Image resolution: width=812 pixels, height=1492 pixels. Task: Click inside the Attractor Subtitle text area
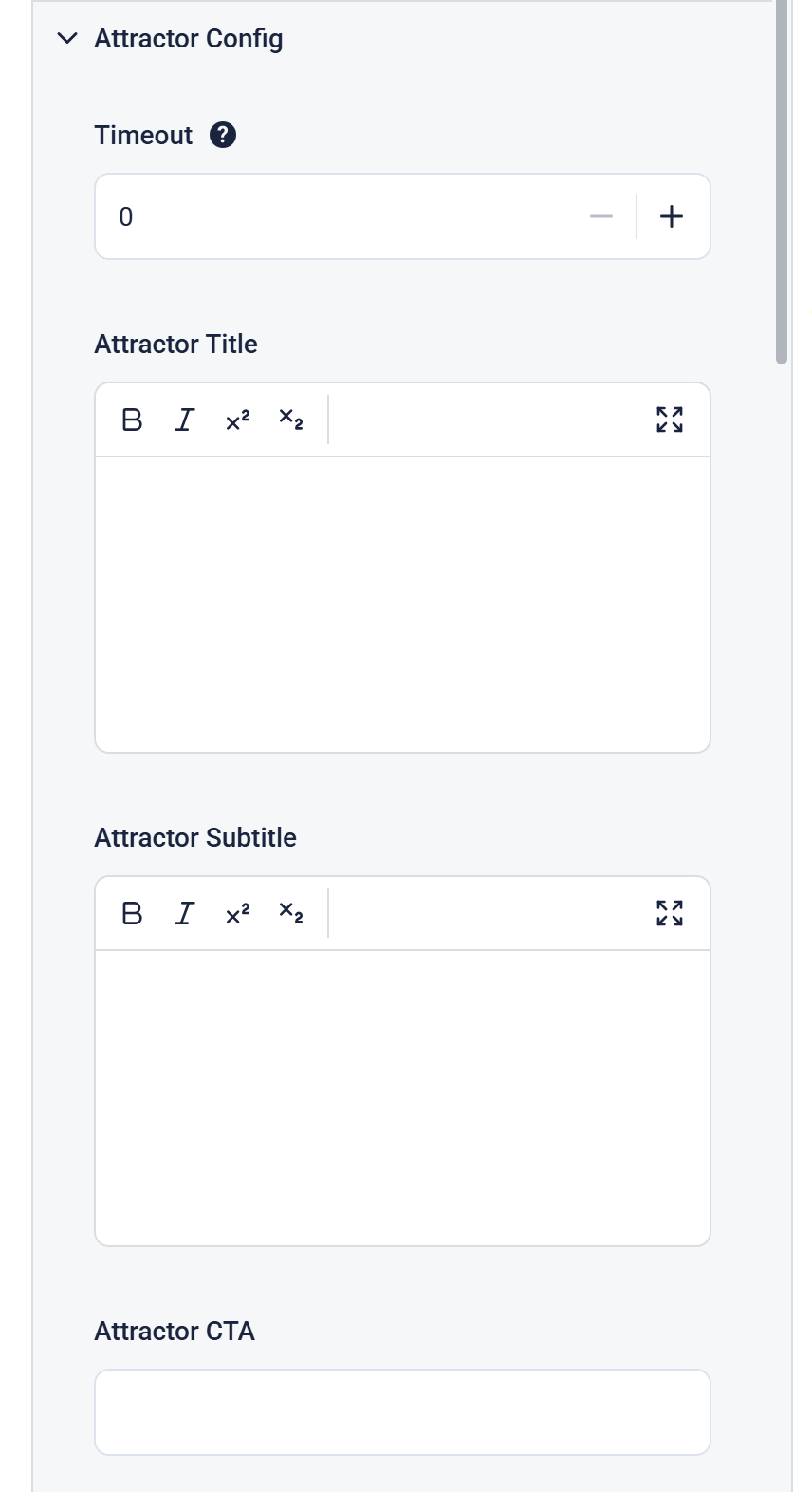402,1097
